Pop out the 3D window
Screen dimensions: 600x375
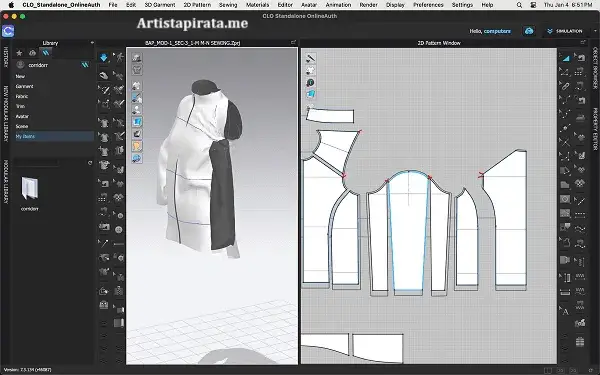293,42
